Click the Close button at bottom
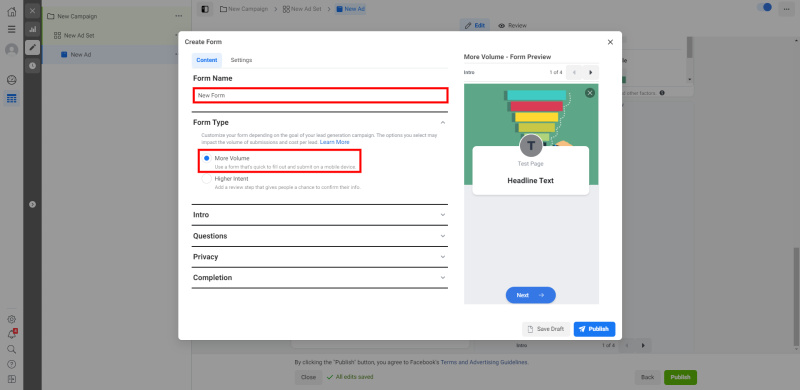Image resolution: width=800 pixels, height=390 pixels. click(x=308, y=377)
